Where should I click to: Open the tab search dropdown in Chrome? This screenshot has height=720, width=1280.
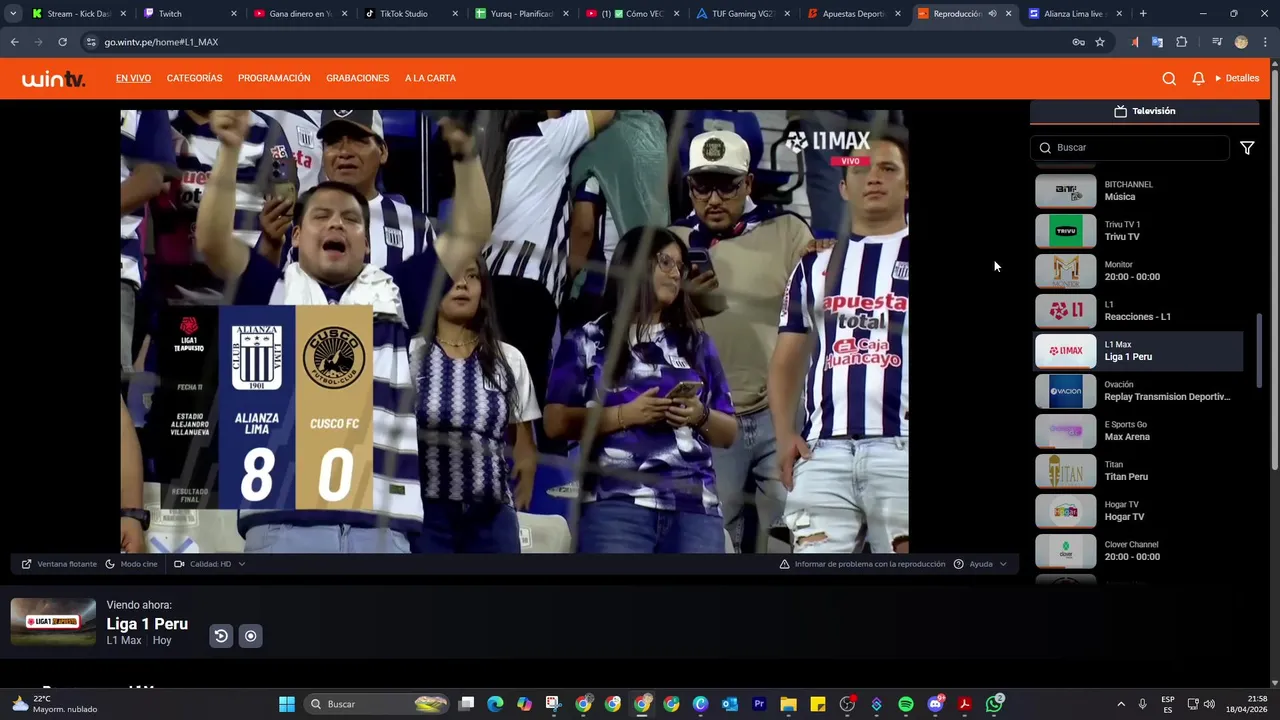click(x=12, y=14)
